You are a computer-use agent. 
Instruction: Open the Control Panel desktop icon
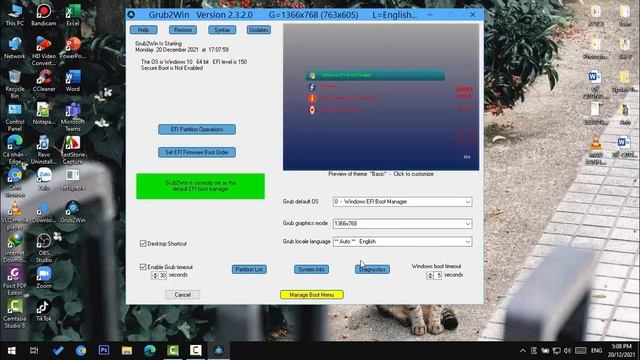point(15,117)
